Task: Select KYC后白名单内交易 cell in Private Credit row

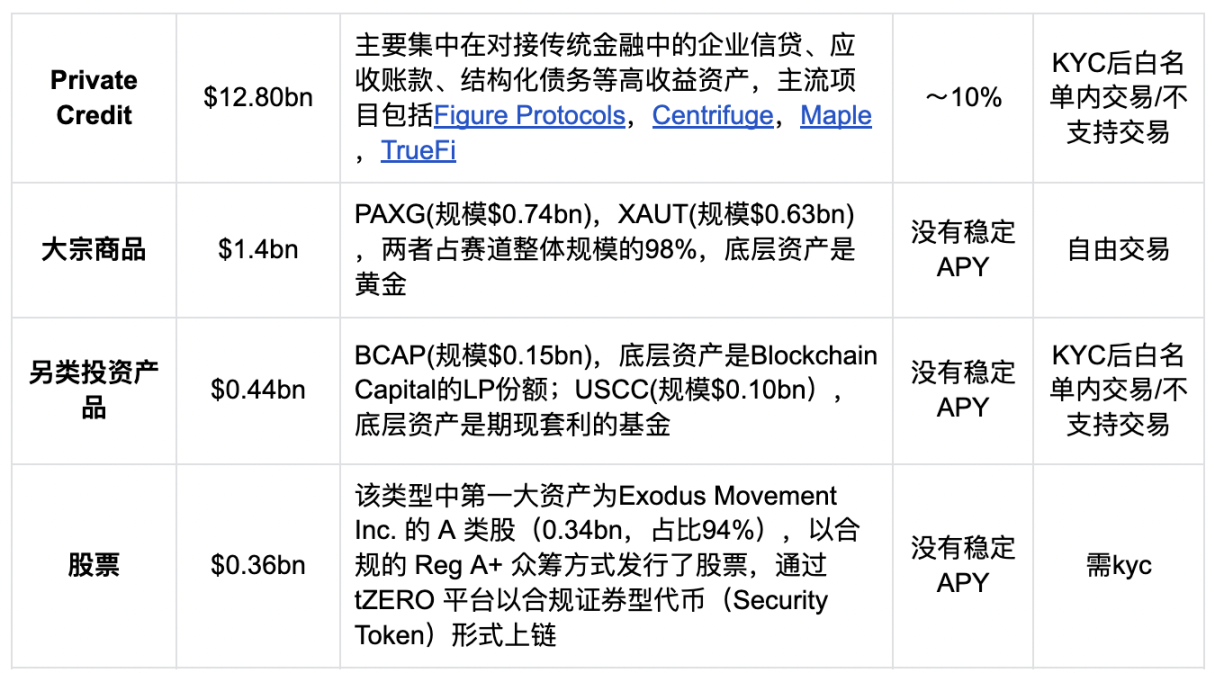Action: (x=1118, y=98)
